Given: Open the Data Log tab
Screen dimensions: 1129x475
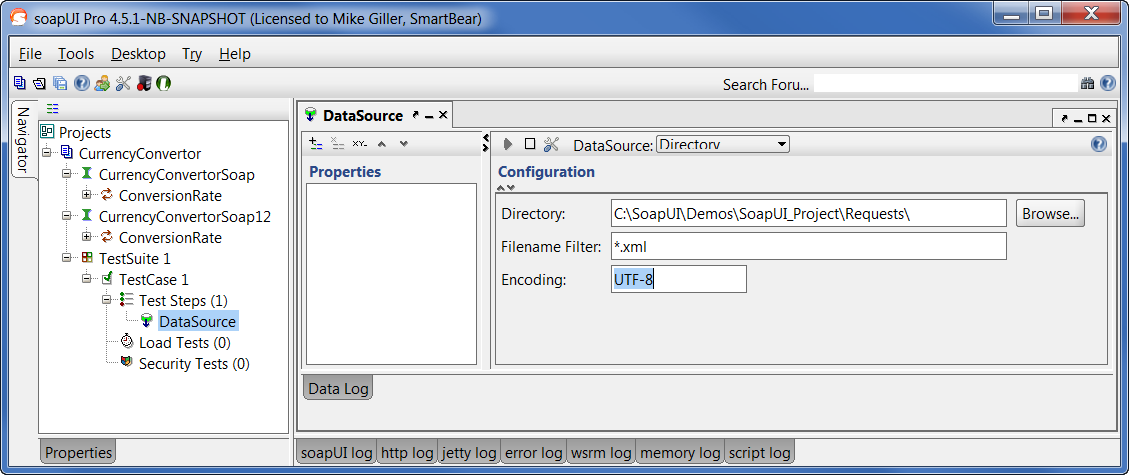Looking at the screenshot, I should [x=338, y=389].
